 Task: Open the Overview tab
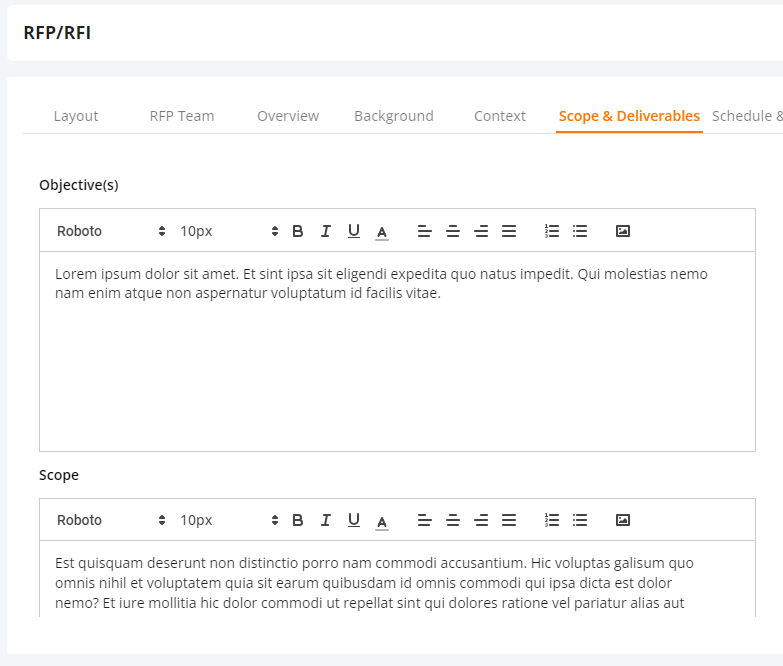288,116
